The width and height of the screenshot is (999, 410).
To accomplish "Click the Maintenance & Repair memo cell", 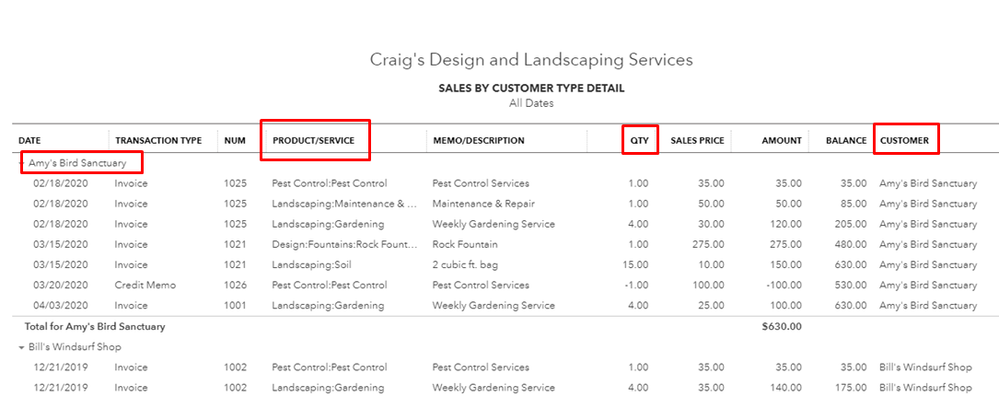I will click(x=484, y=204).
